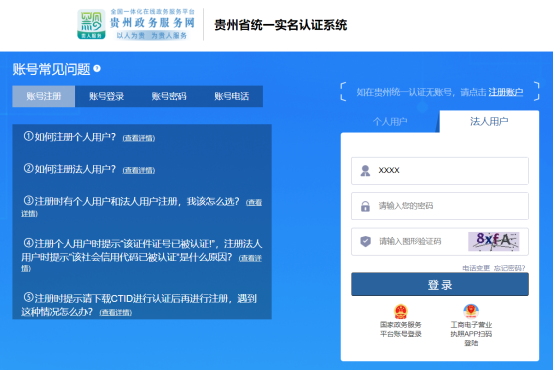The height and width of the screenshot is (371, 554).
Task: Click the 贵州省统一实名认证系统 title
Action: coord(281,25)
